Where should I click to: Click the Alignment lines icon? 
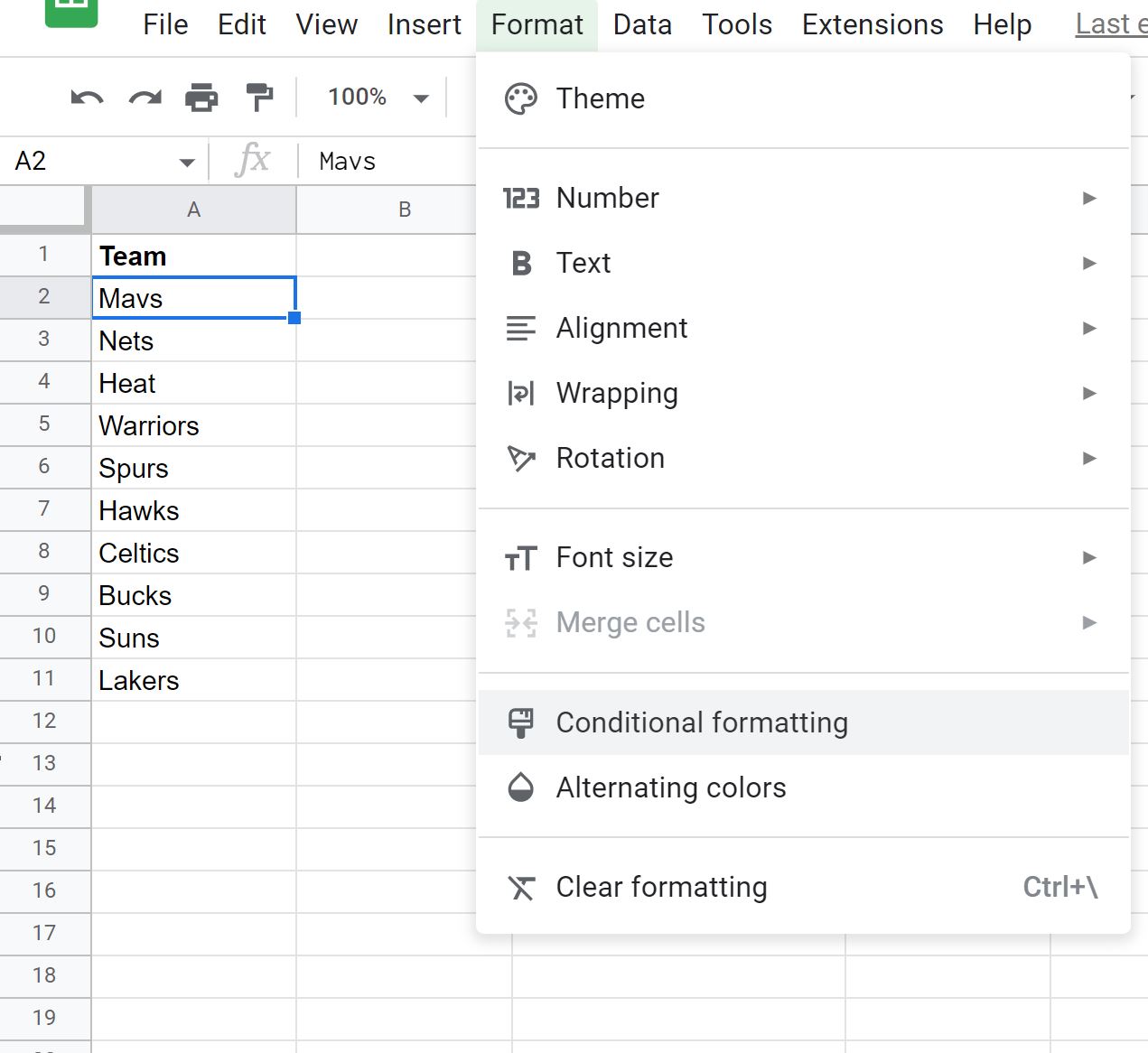pos(520,328)
